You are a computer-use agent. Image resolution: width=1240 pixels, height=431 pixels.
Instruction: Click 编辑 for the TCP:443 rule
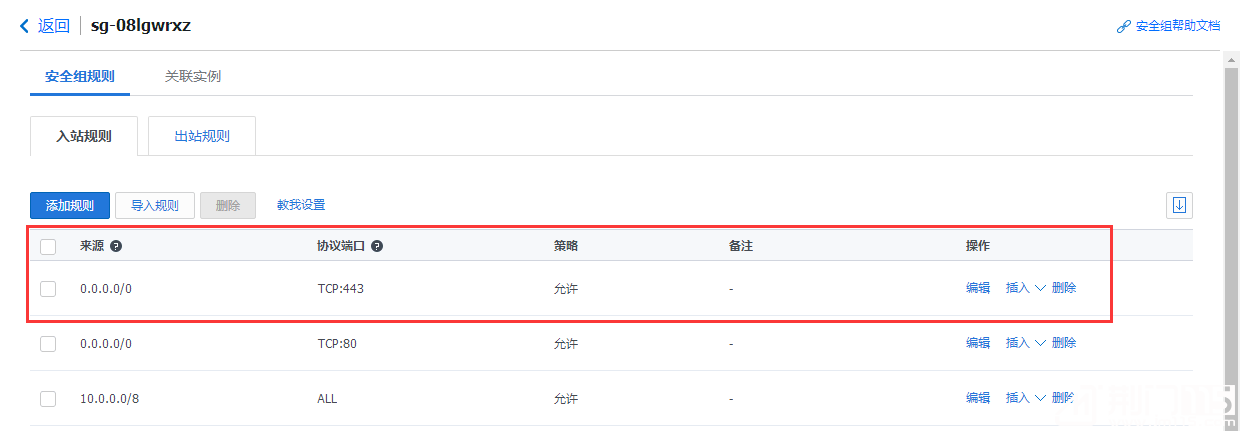tap(978, 288)
